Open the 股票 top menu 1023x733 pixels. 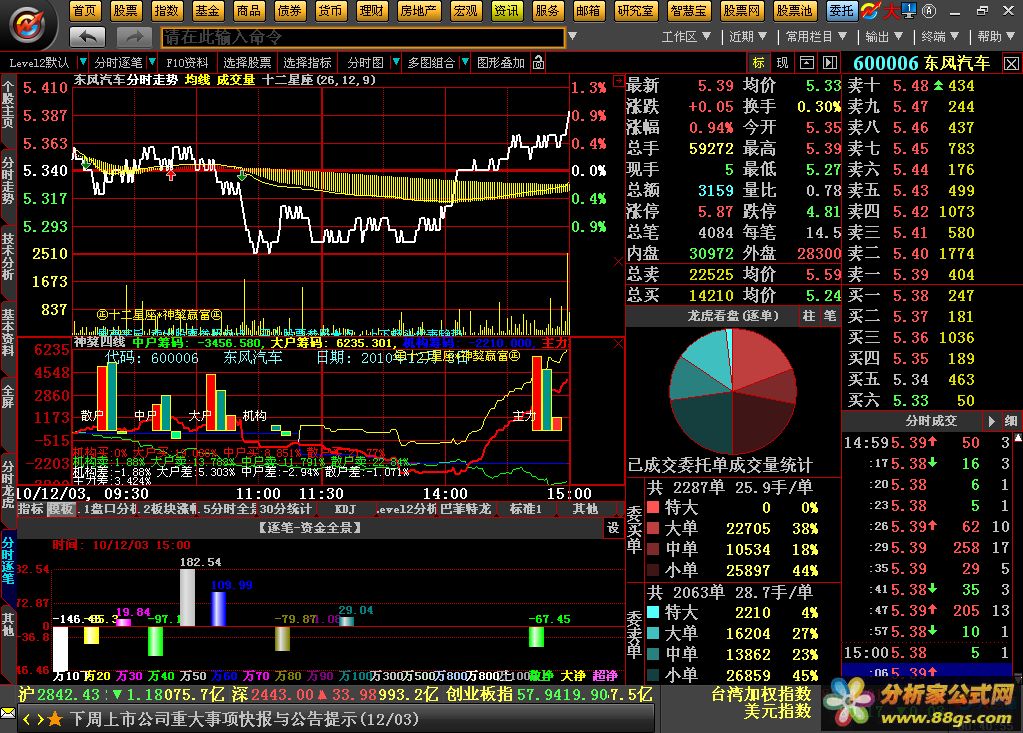(x=125, y=10)
